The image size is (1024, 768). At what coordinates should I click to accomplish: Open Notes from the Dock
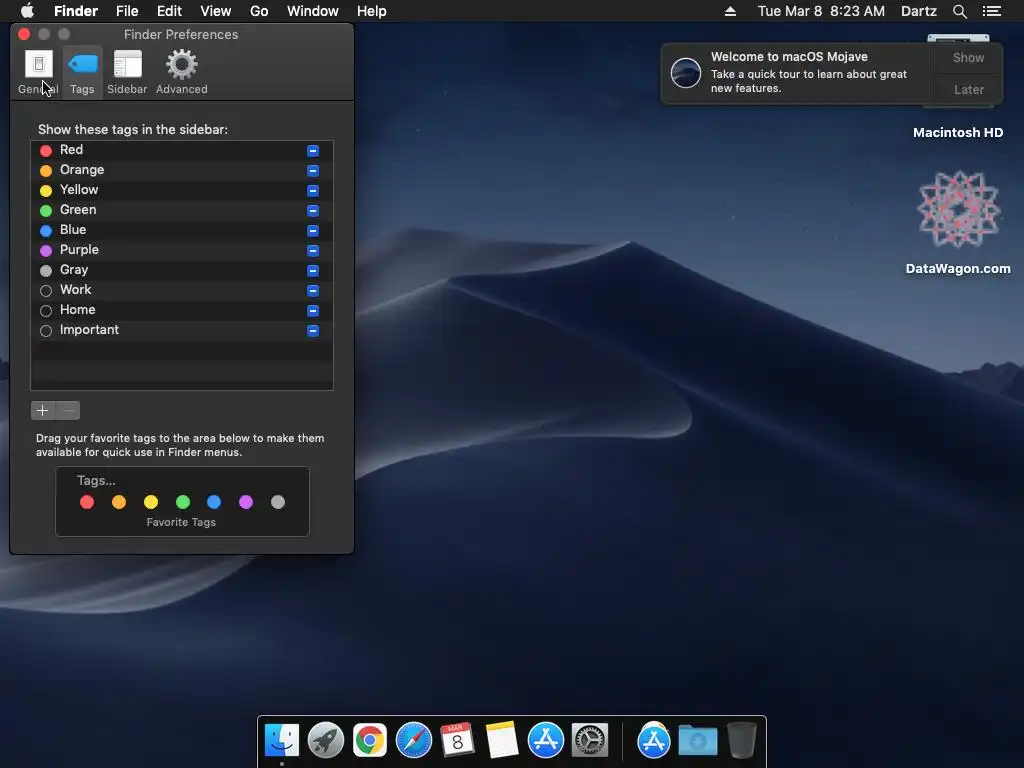(x=502, y=741)
